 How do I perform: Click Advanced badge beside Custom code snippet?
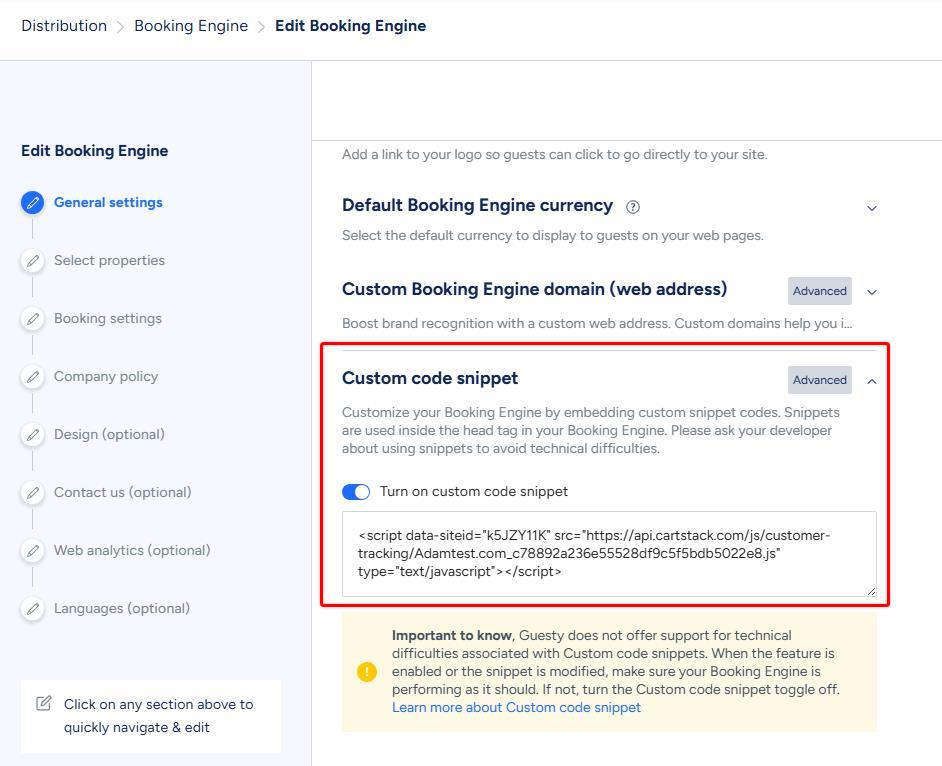(819, 380)
